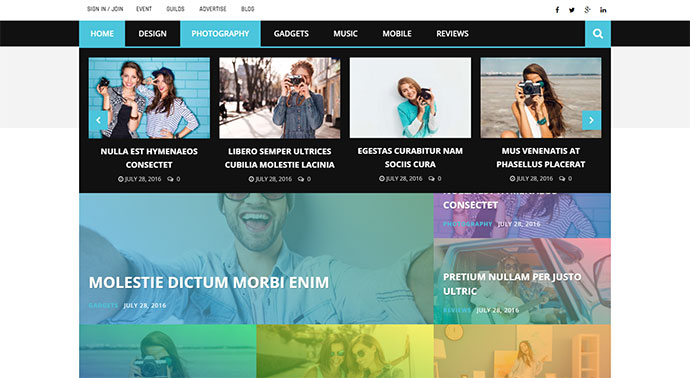Open the Advertise link
Screen dimensions: 690x378
[213, 9]
